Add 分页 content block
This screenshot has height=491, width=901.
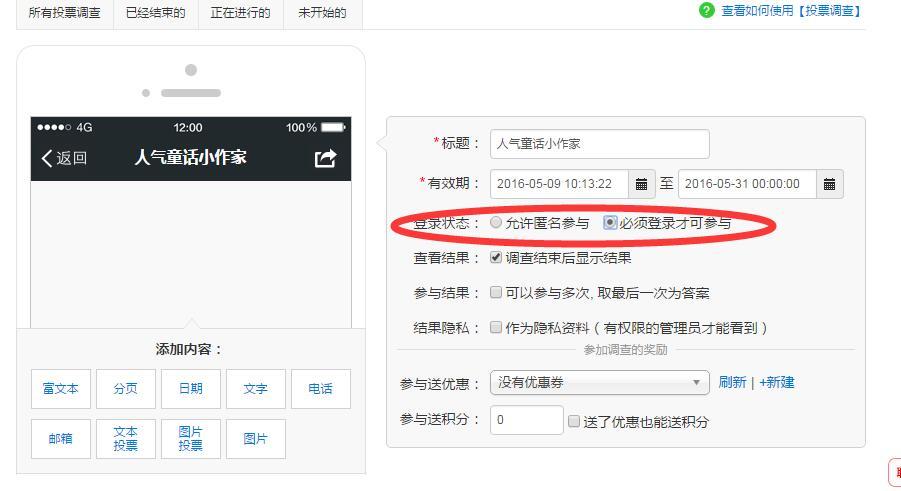[126, 389]
